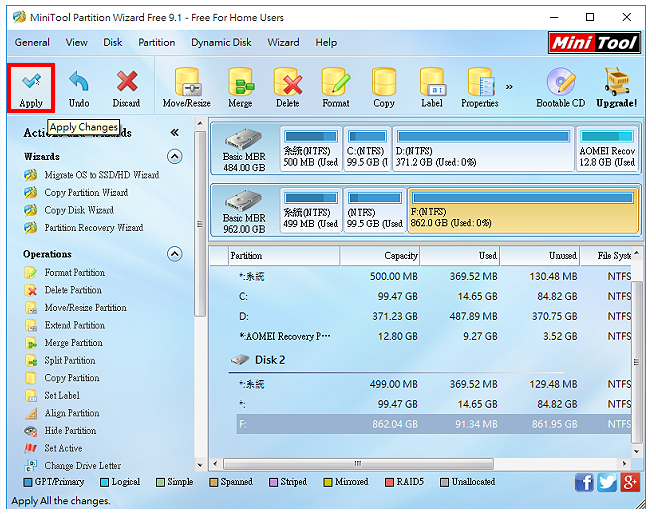The image size is (656, 514).
Task: Select Split Partition operation
Action: point(60,361)
